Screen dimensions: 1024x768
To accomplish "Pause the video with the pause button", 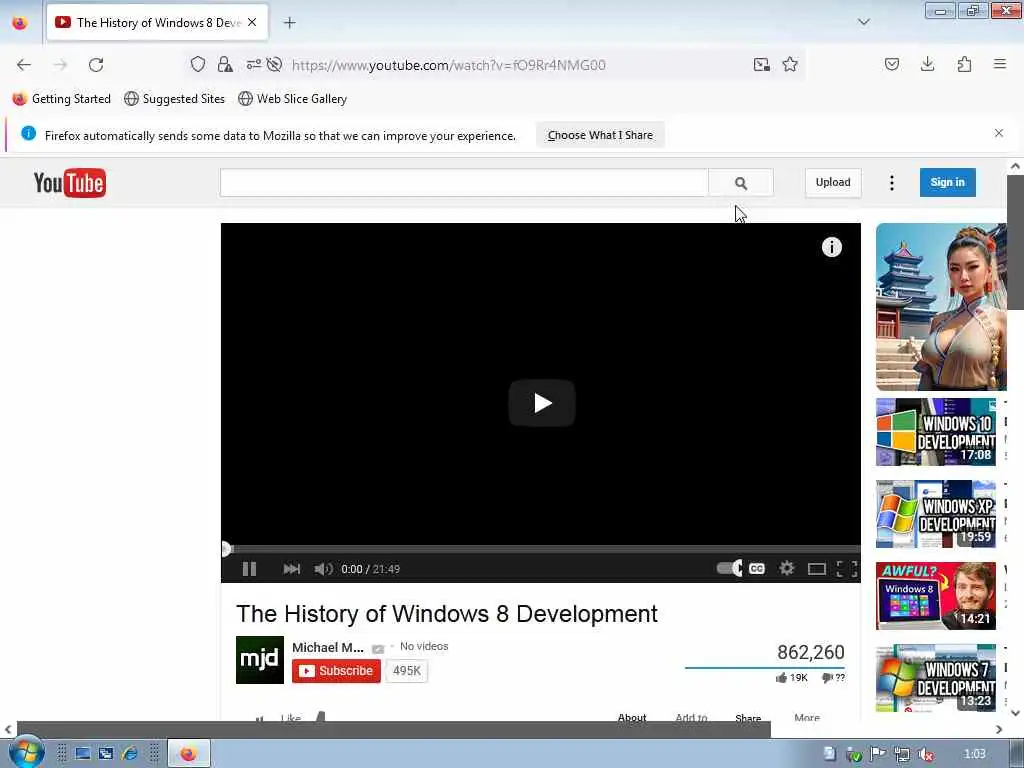I will coord(249,569).
